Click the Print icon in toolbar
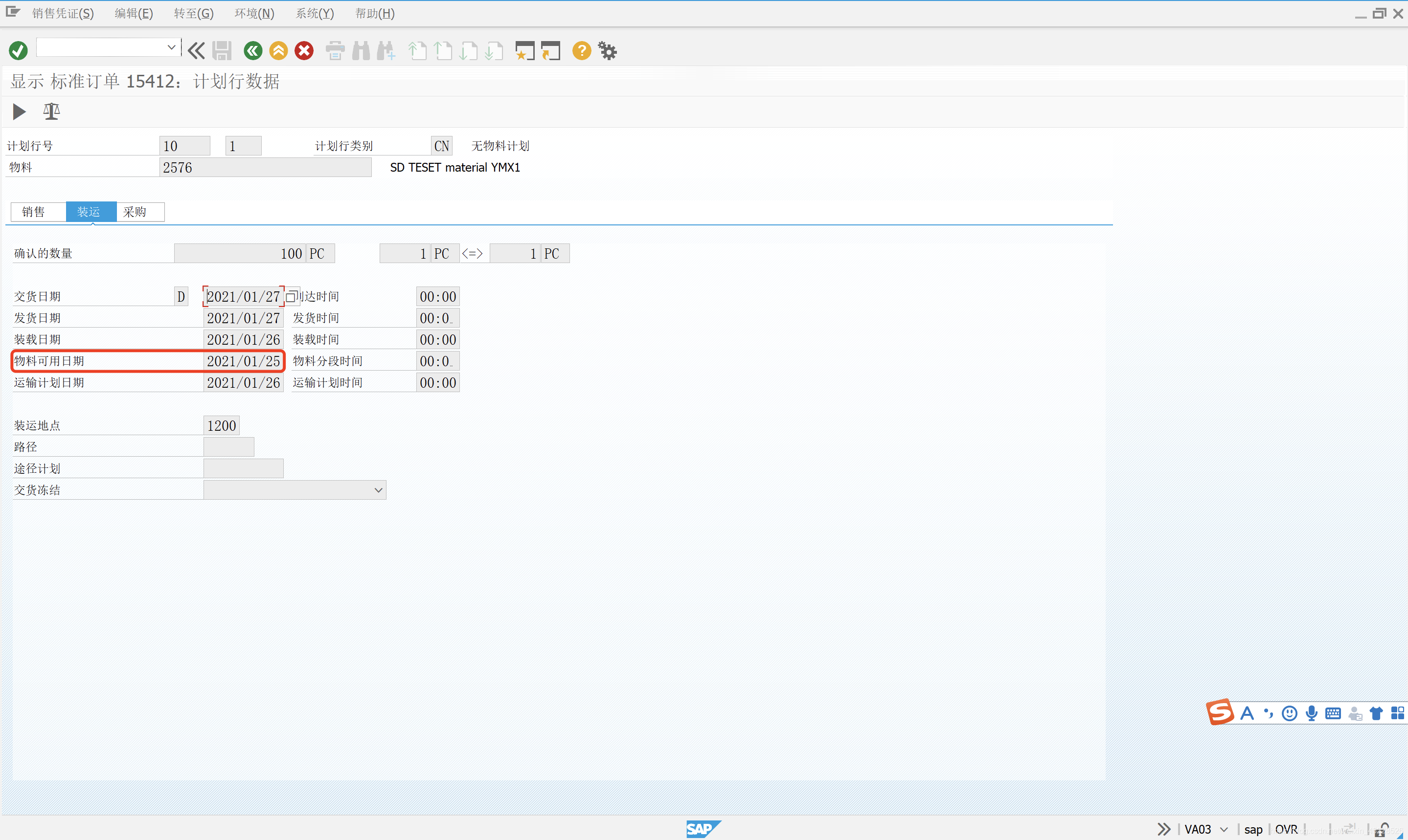The height and width of the screenshot is (840, 1408). click(335, 51)
